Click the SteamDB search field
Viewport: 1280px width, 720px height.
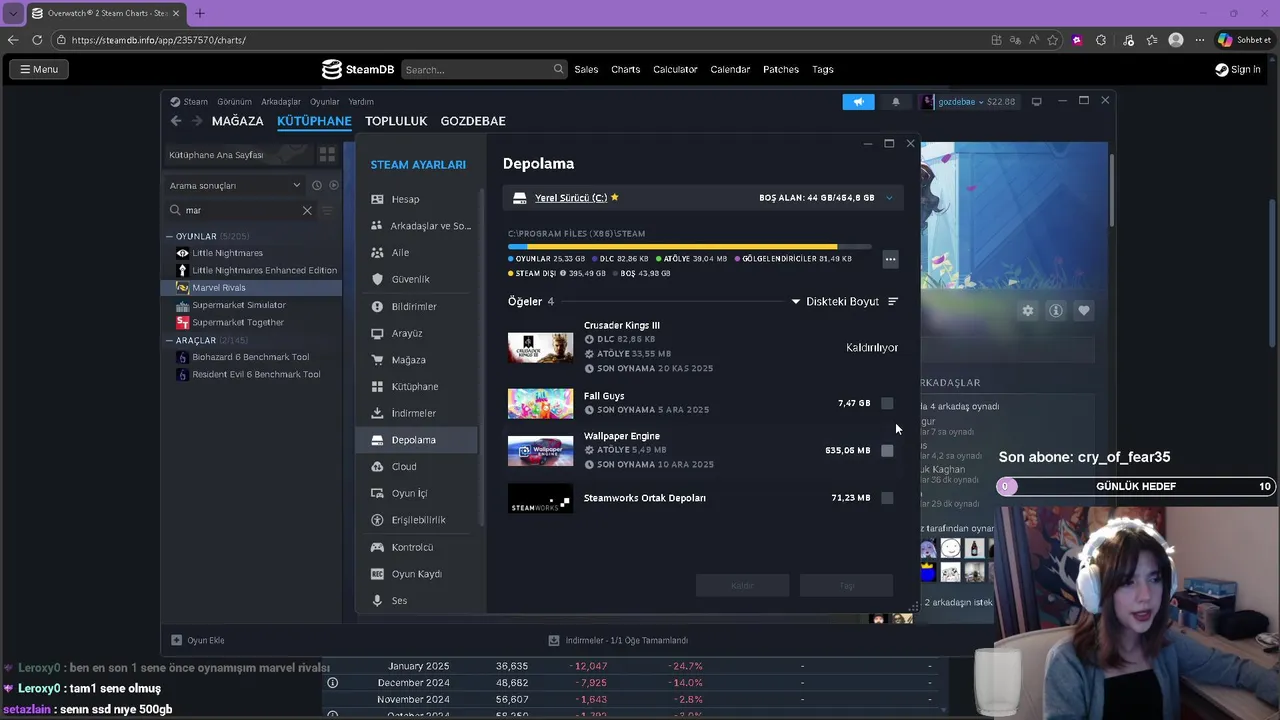pos(484,69)
